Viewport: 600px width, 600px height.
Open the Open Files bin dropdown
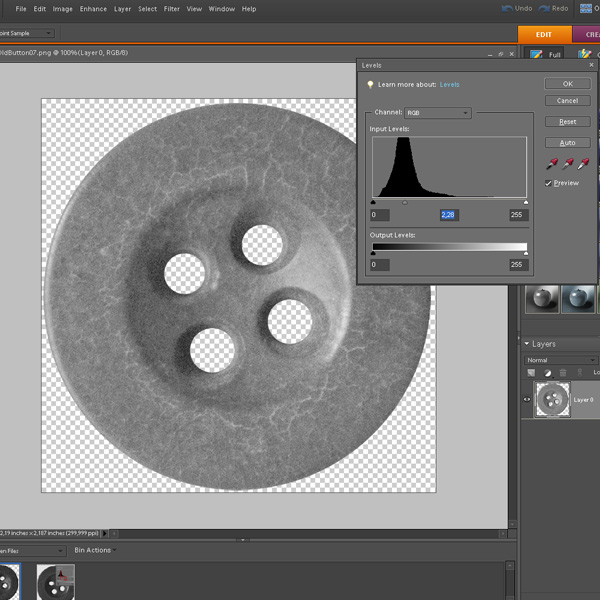pyautogui.click(x=32, y=551)
